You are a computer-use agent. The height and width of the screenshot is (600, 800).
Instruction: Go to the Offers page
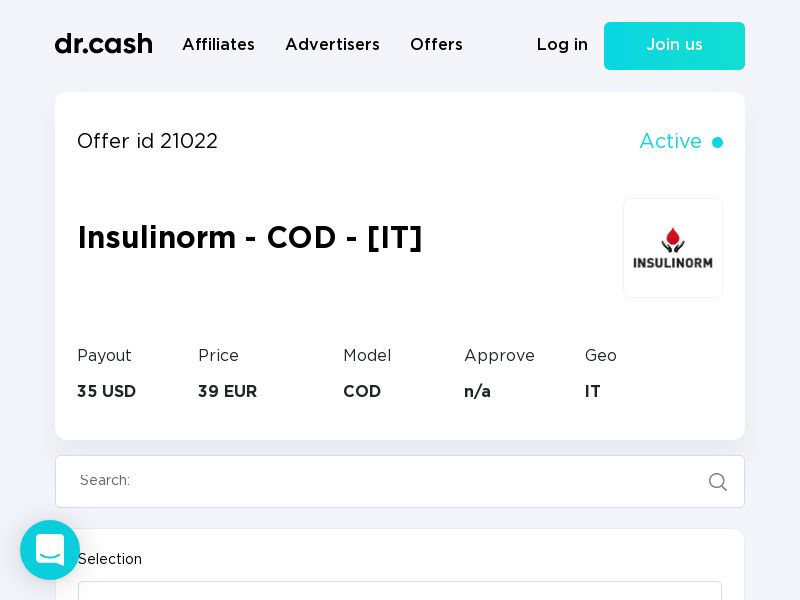point(436,44)
